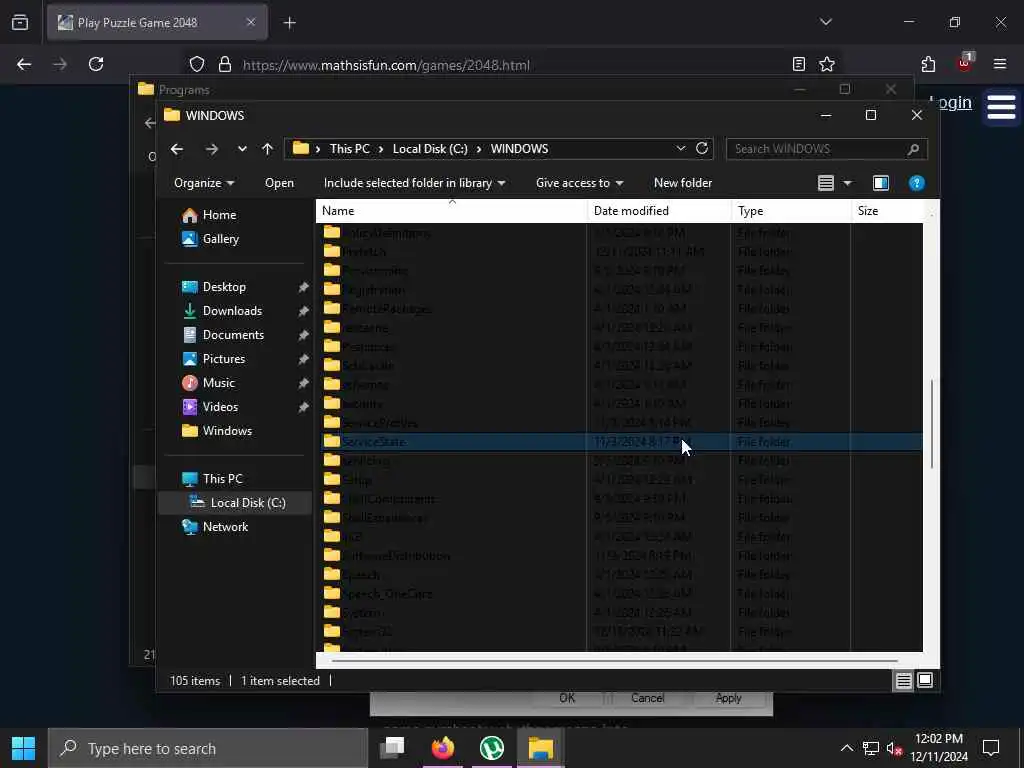Click Open in the Explorer toolbar
Image resolution: width=1024 pixels, height=768 pixels.
click(280, 183)
